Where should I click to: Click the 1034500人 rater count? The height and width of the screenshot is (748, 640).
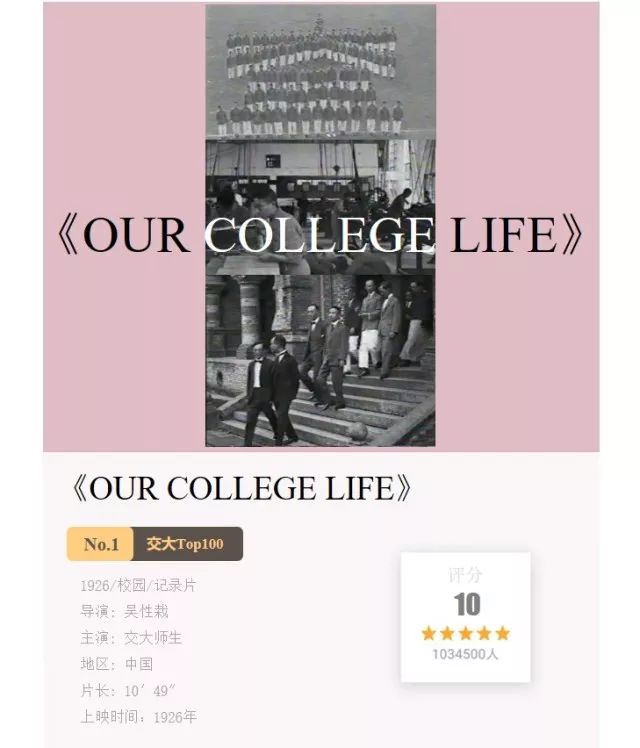(465, 654)
